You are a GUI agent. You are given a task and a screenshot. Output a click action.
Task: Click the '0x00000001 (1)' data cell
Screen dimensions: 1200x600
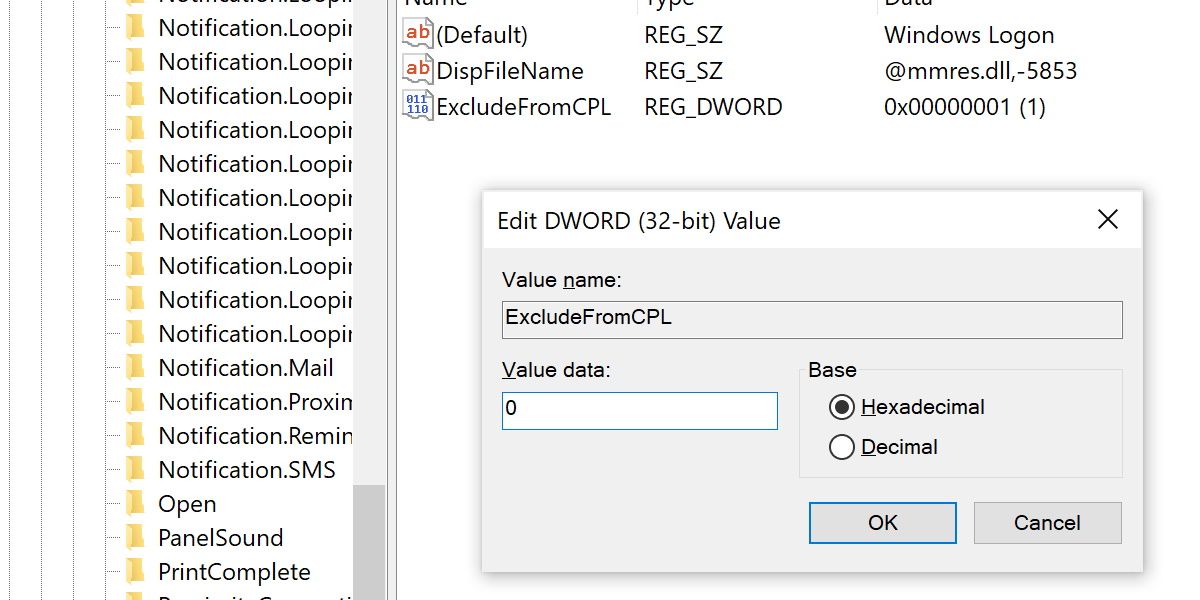pyautogui.click(x=965, y=107)
